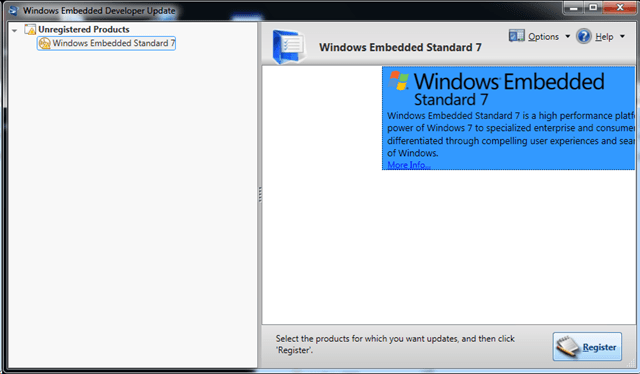
Task: Click the Register button
Action: click(587, 347)
